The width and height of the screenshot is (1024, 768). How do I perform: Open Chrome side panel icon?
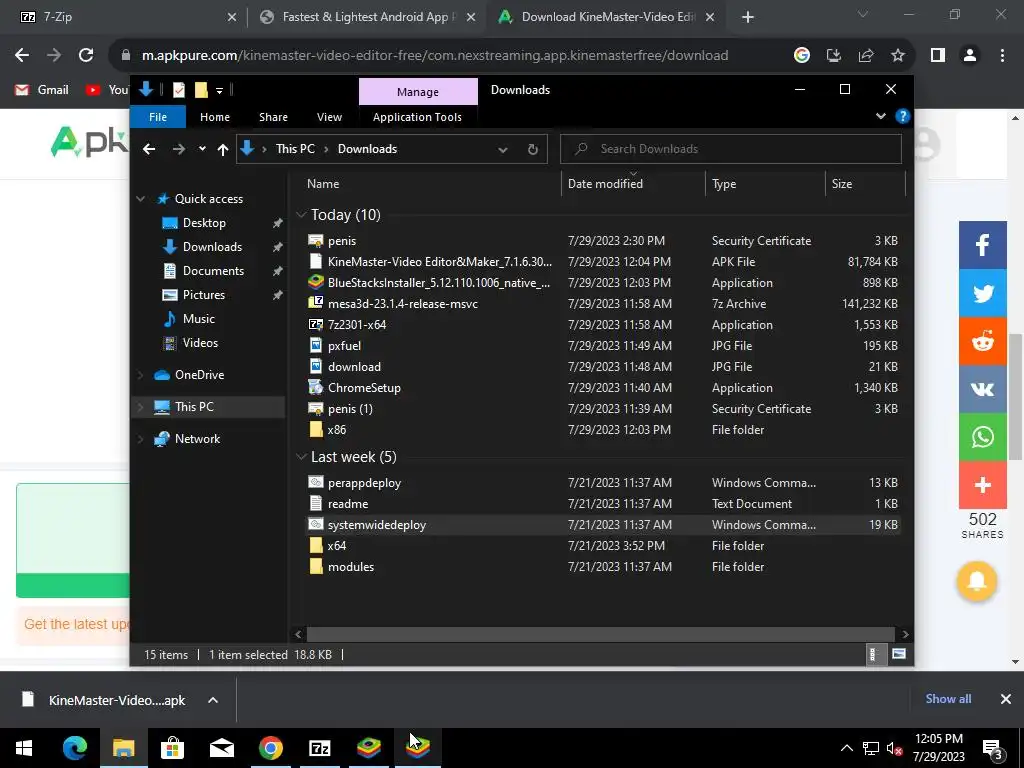938,56
